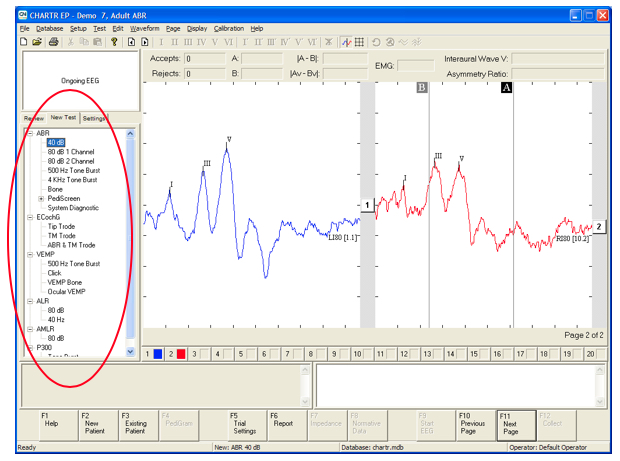Viewport: 620px width, 461px height.
Task: Mark trough III' with the primed III' toolbar button
Action: [272, 42]
